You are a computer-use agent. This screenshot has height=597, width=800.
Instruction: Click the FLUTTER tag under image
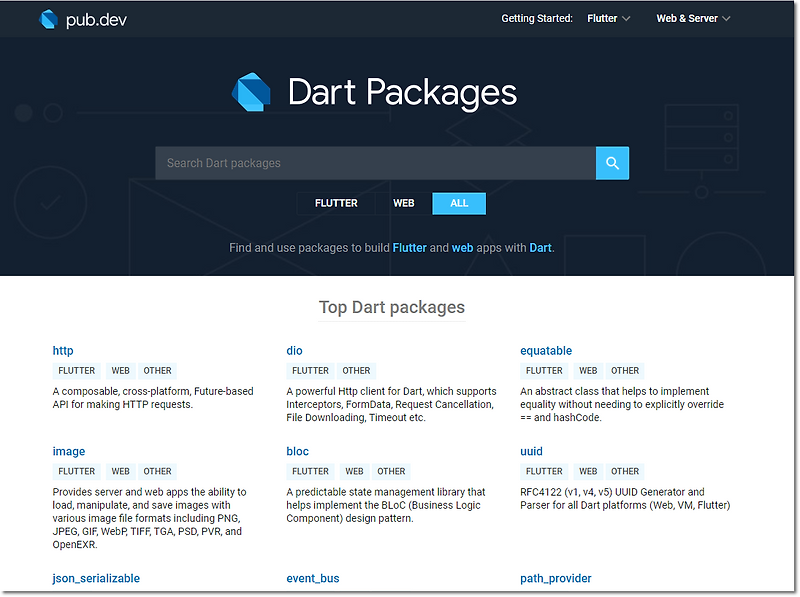coord(77,471)
